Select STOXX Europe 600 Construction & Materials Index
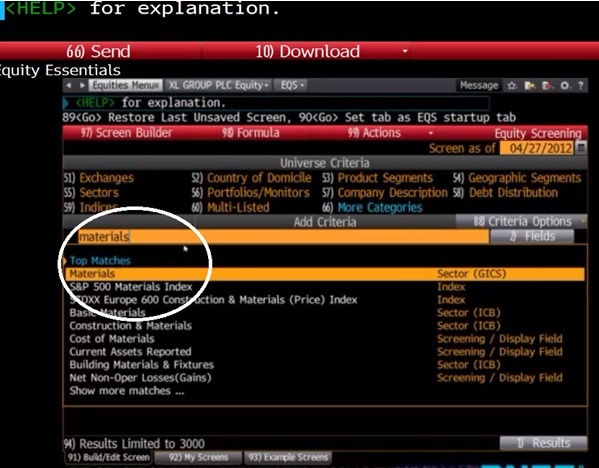This screenshot has height=468, width=599. [x=325, y=300]
